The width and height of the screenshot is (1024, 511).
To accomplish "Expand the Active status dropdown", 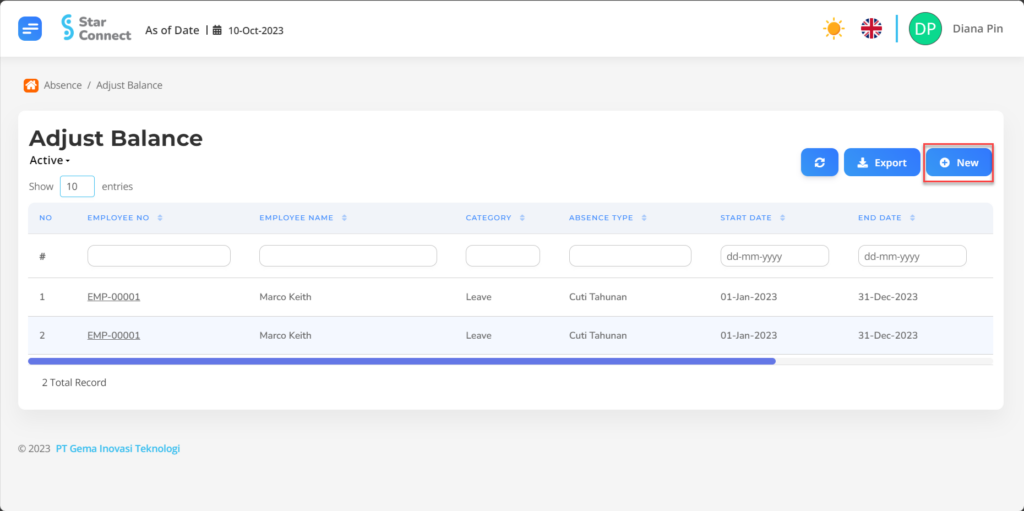I will (50, 160).
